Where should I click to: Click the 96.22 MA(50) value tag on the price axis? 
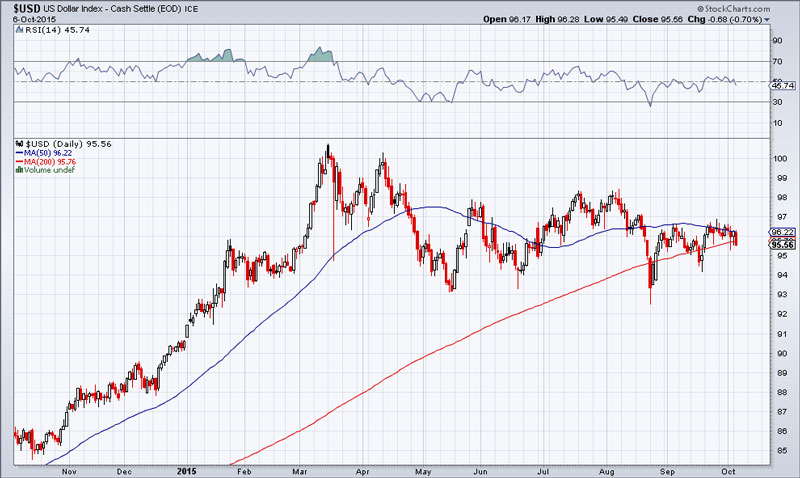point(783,232)
